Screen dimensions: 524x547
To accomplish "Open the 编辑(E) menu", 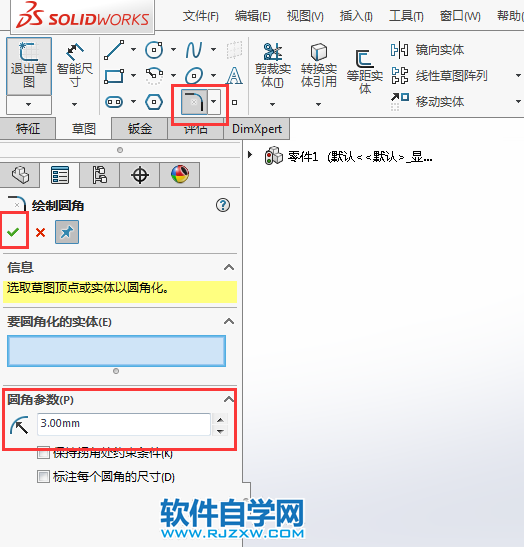I will pyautogui.click(x=253, y=16).
